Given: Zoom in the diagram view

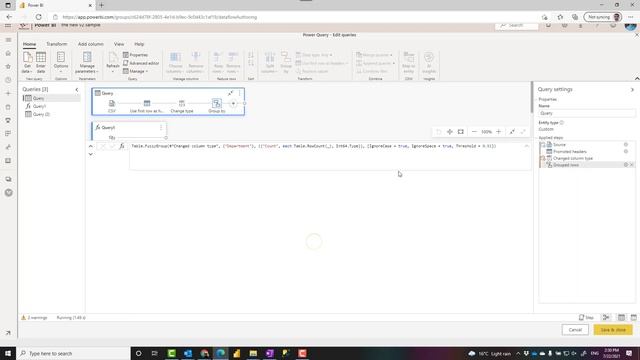Looking at the screenshot, I should coord(498,131).
